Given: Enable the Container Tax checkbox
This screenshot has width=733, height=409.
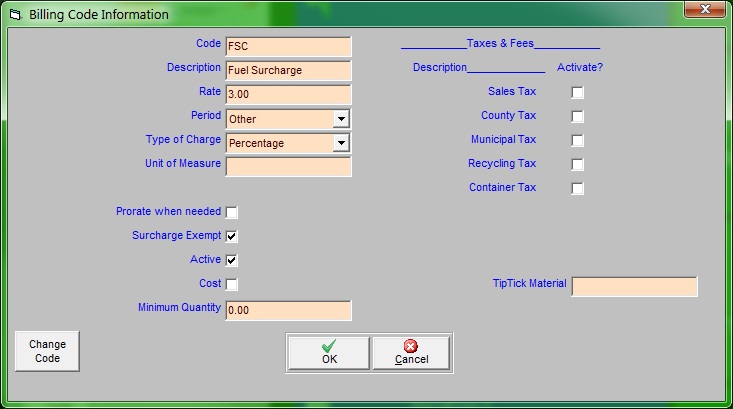Looking at the screenshot, I should pos(577,188).
